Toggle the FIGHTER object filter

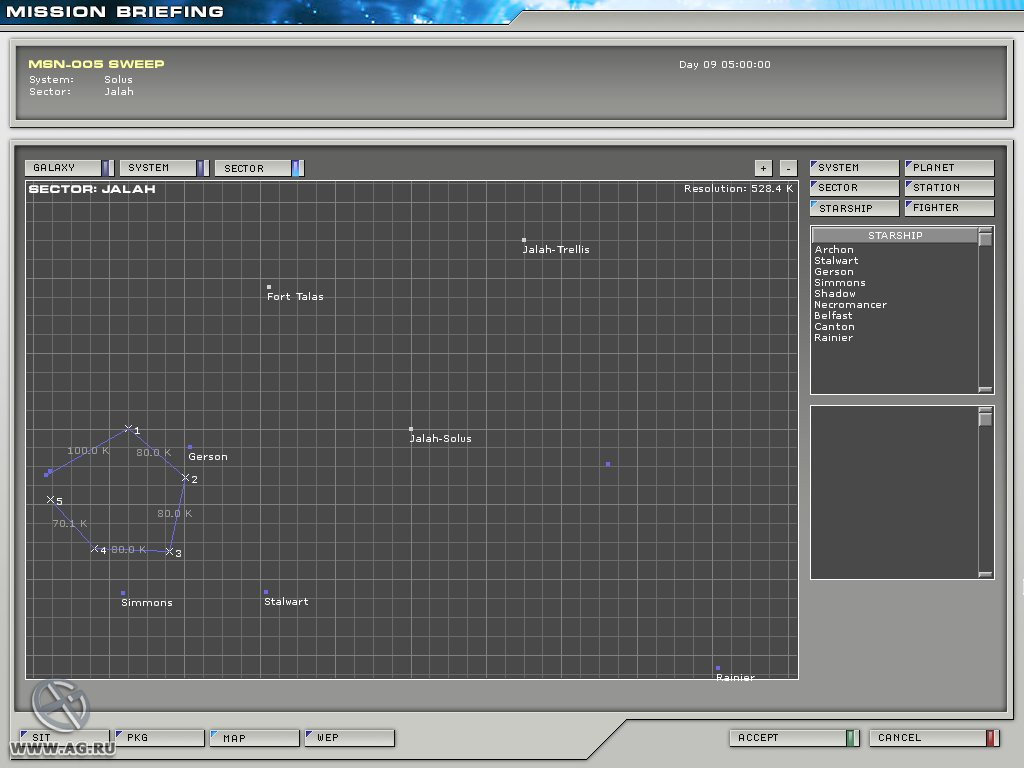coord(950,208)
